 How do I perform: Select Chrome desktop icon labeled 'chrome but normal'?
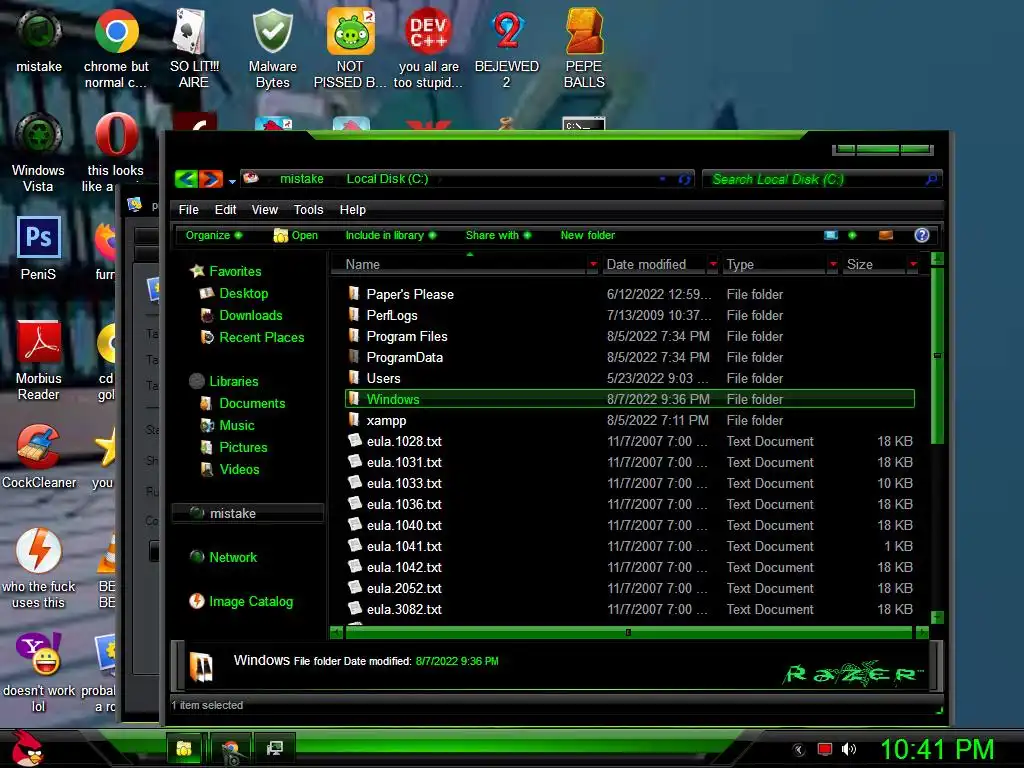pos(116,47)
